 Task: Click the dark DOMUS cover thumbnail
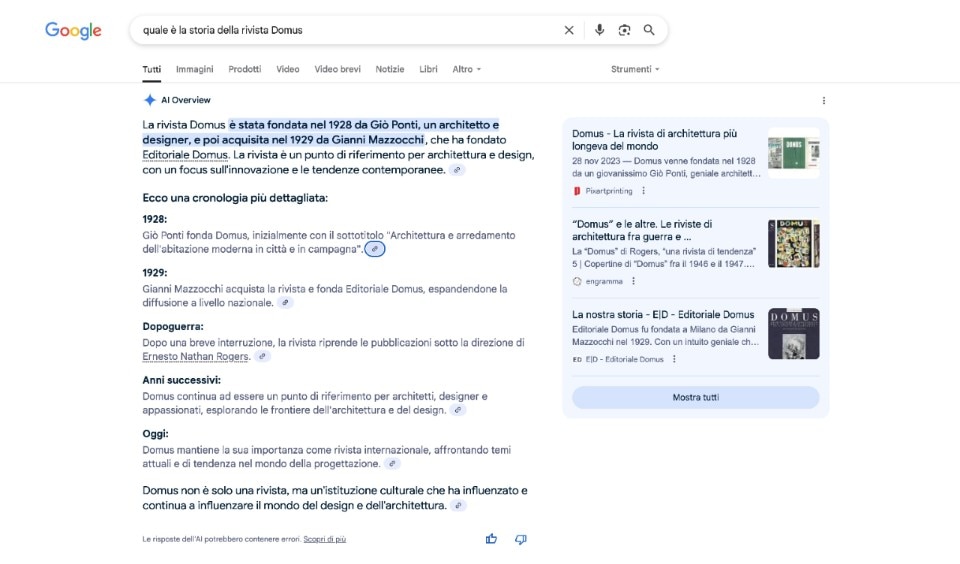click(793, 334)
